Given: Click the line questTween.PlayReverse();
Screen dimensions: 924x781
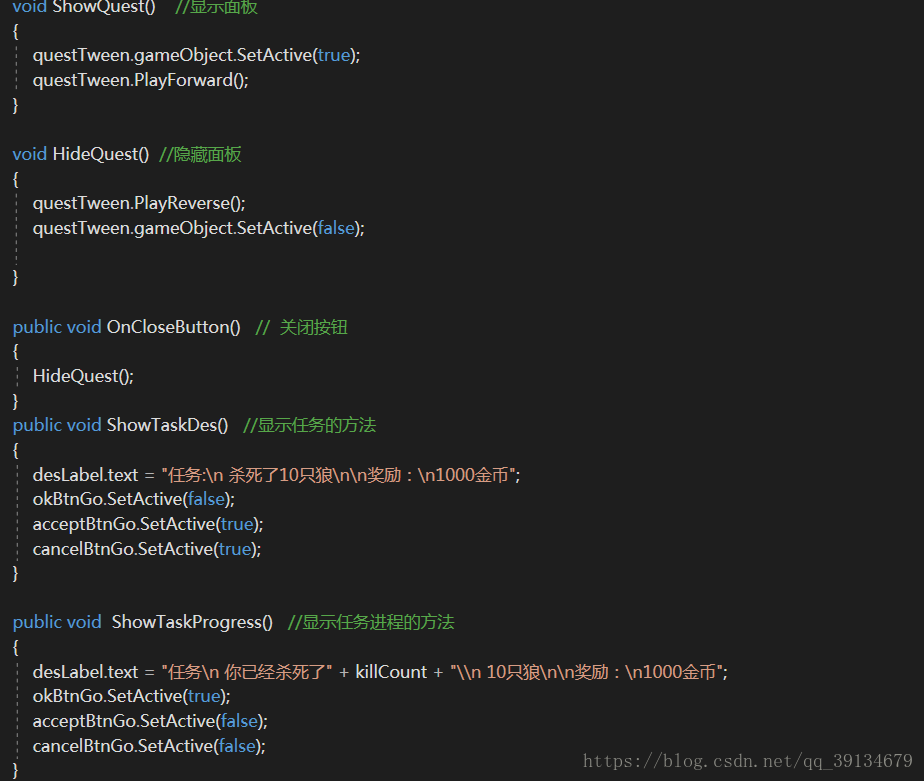Looking at the screenshot, I should [138, 203].
